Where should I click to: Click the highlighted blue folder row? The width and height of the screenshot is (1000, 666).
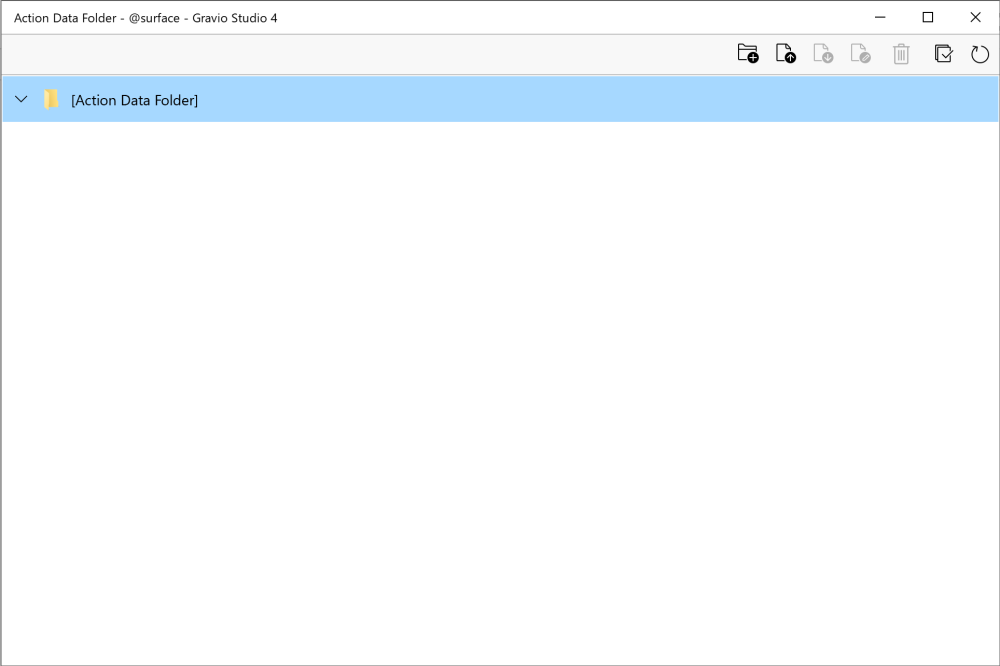click(x=400, y=99)
